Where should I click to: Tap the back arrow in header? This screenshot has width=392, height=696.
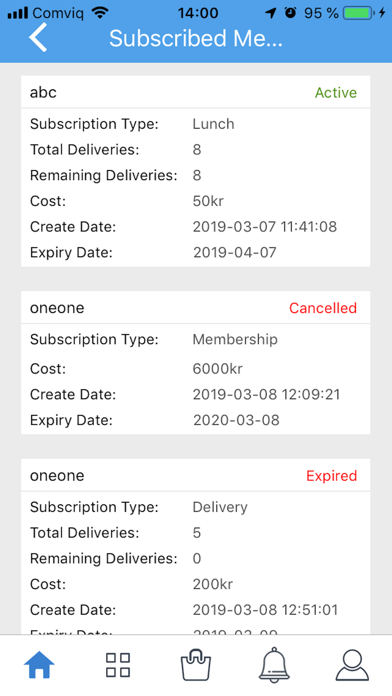38,38
